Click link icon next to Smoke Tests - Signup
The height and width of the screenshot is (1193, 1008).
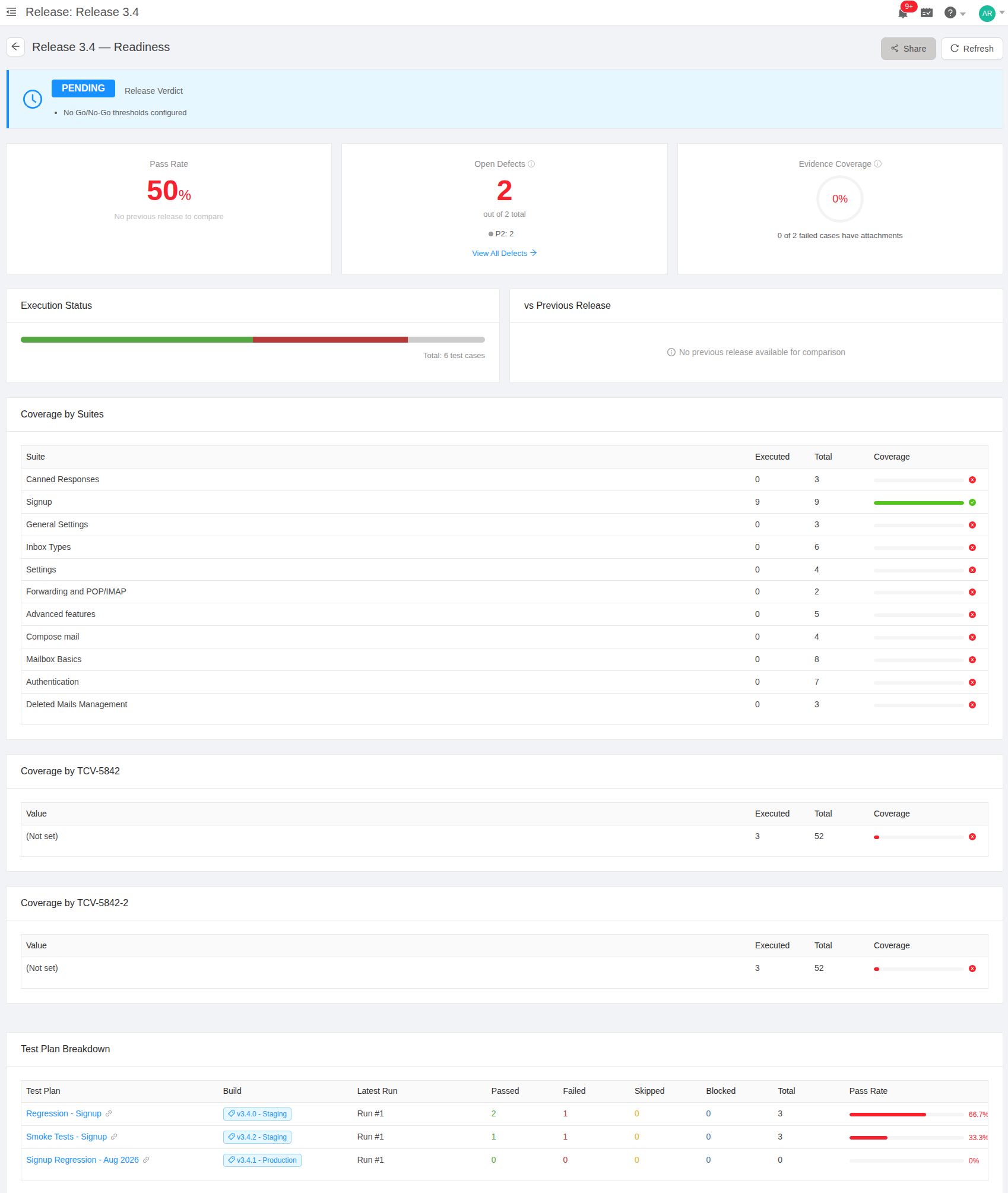click(x=114, y=1137)
